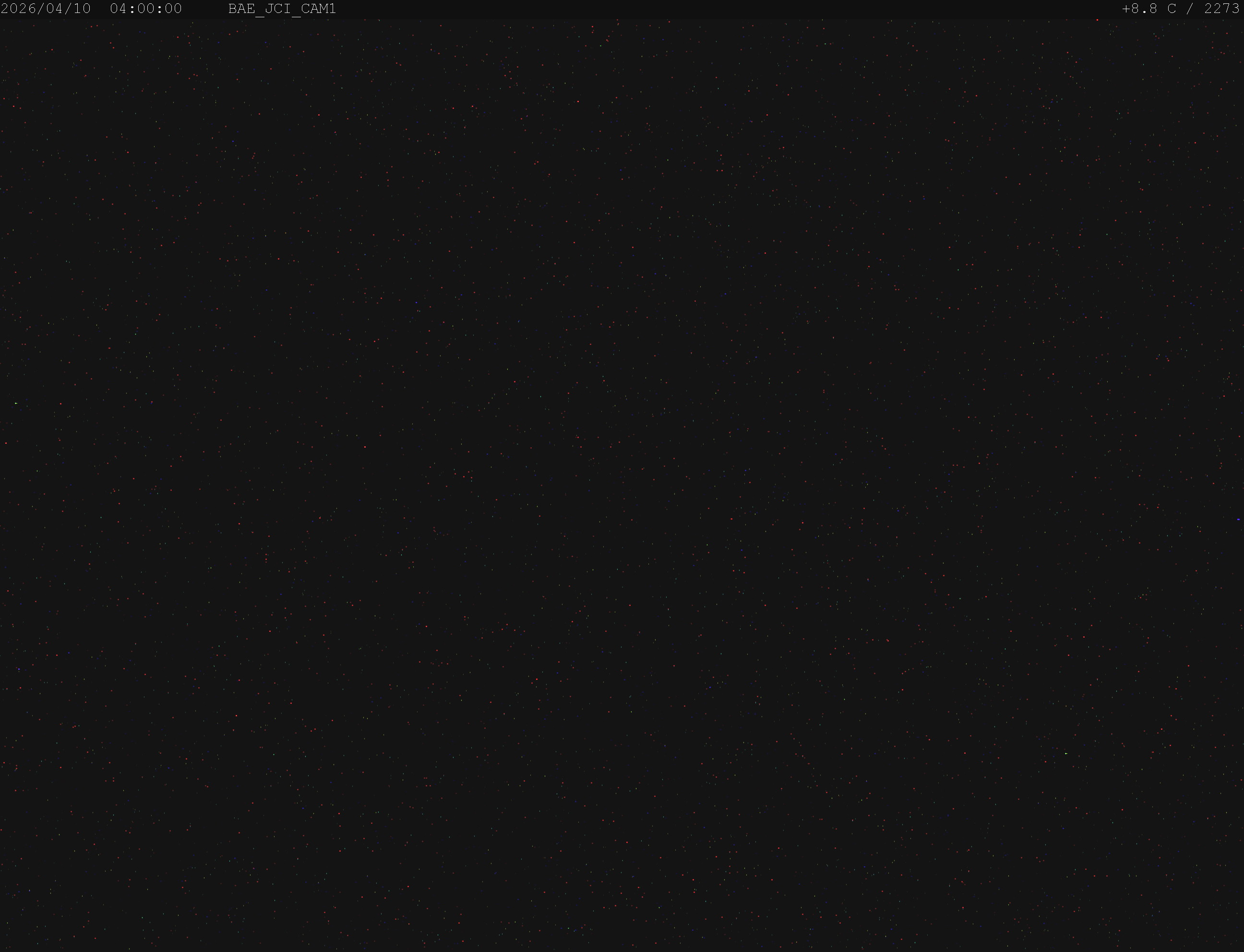Click the day 10 in the date stamp
The width and height of the screenshot is (1244, 952).
coord(82,9)
